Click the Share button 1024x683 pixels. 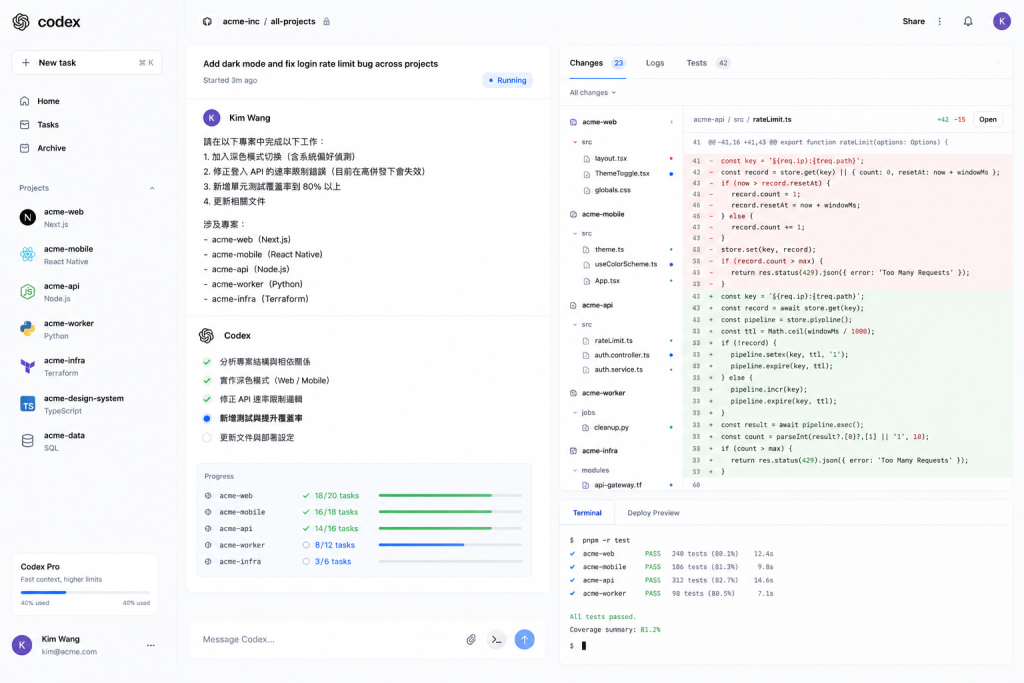(x=914, y=22)
